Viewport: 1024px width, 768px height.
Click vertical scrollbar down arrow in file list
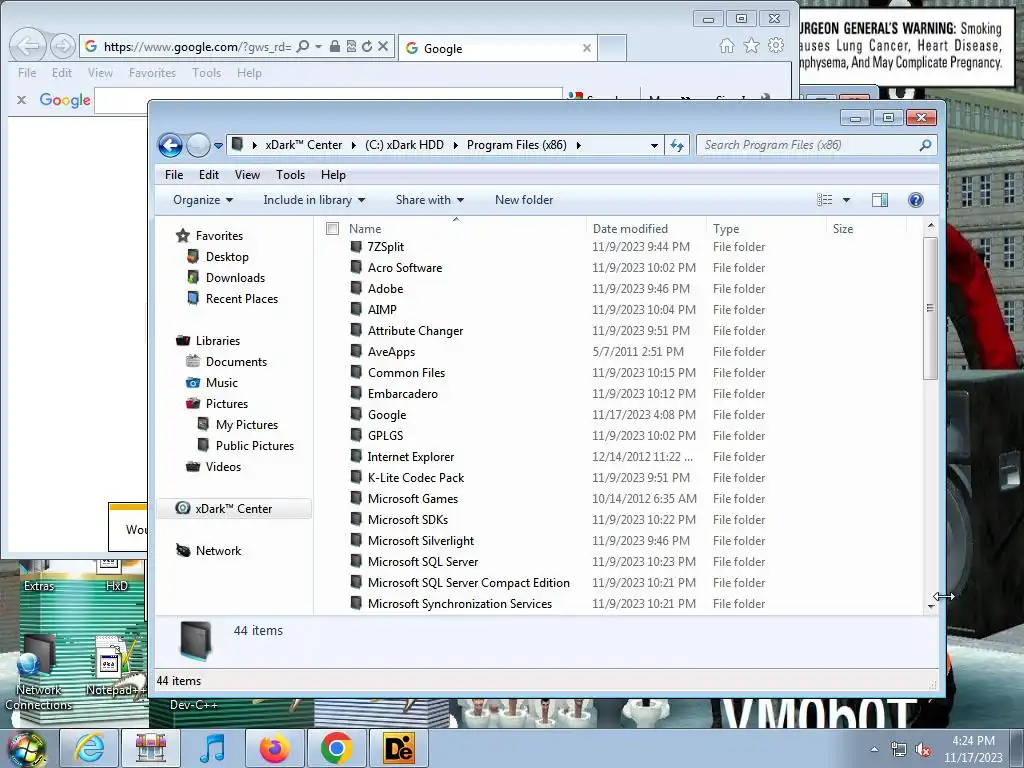pyautogui.click(x=931, y=607)
